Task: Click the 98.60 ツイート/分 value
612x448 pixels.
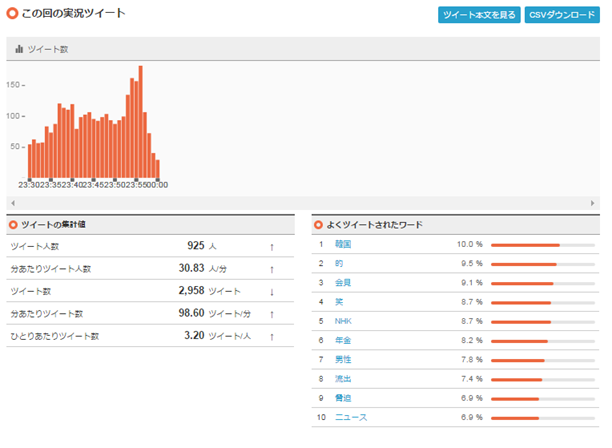Action: (x=215, y=313)
